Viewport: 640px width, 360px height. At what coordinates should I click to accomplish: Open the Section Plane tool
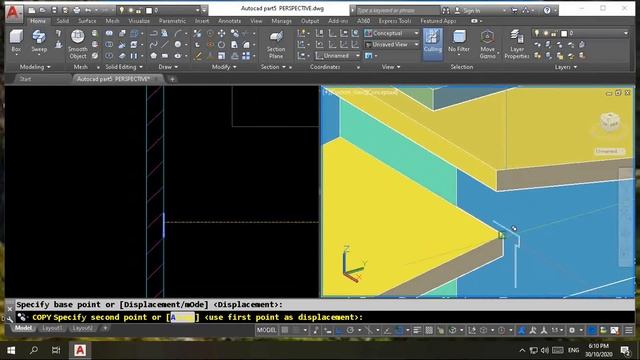pyautogui.click(x=276, y=44)
